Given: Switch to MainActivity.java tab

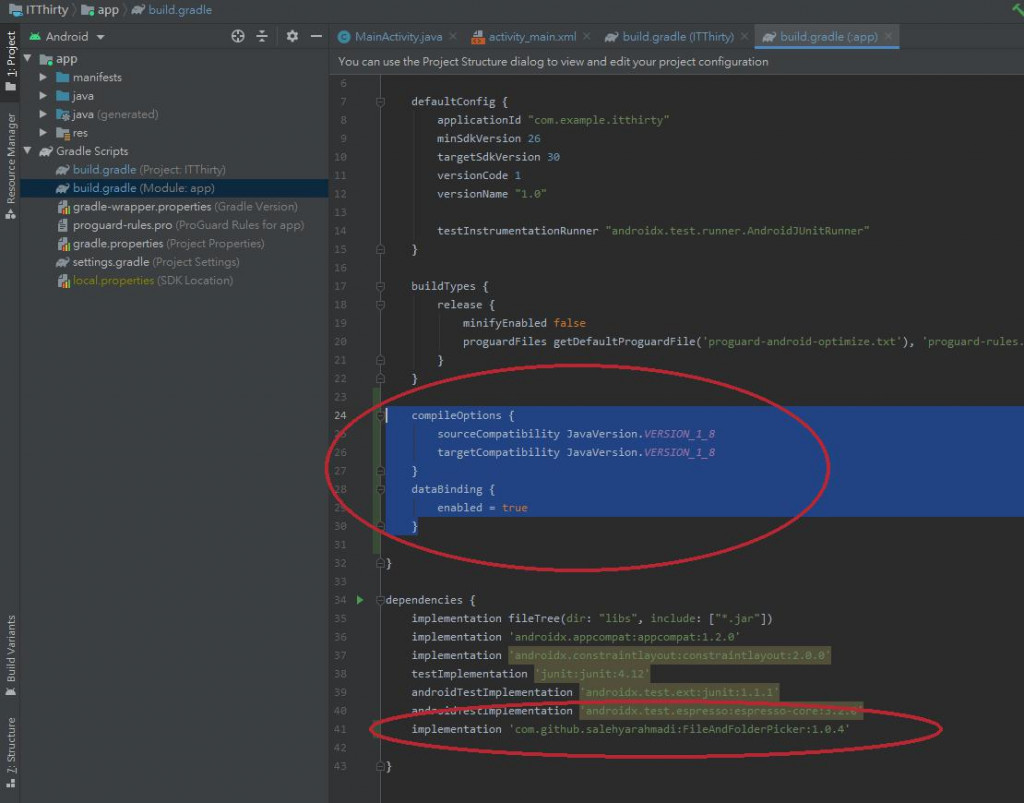Looking at the screenshot, I should coord(398,37).
